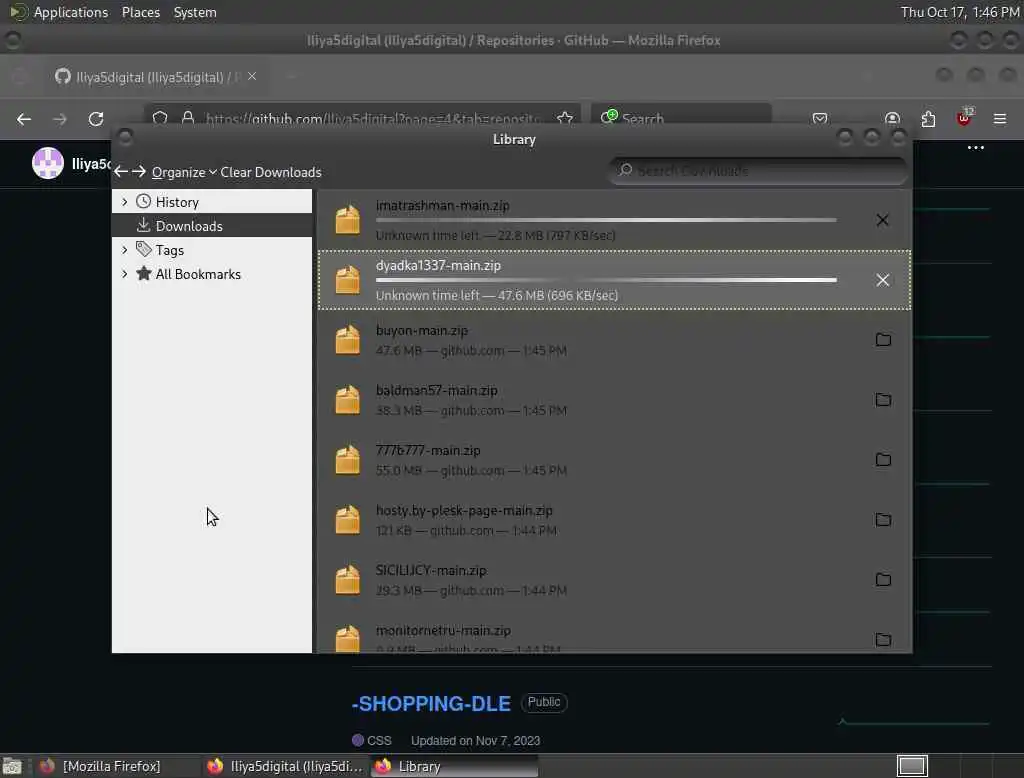Go forward in the Library window

click(x=138, y=172)
